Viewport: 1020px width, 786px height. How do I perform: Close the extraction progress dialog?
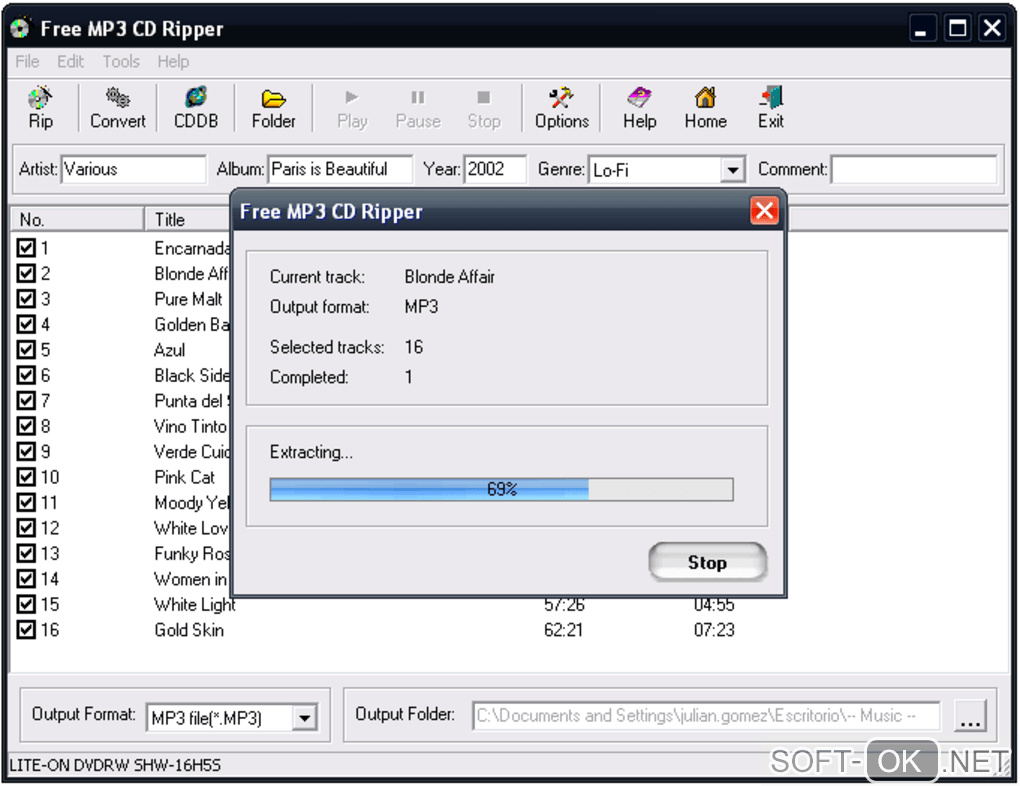(764, 210)
